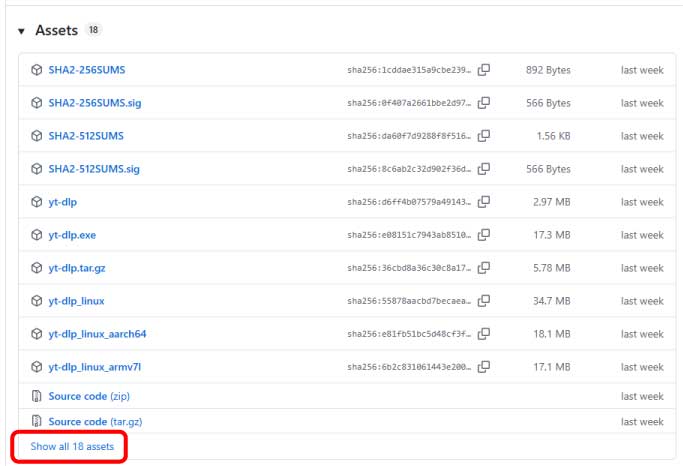The height and width of the screenshot is (466, 683).
Task: Download the SHA2-256SUMS file
Action: (x=87, y=70)
